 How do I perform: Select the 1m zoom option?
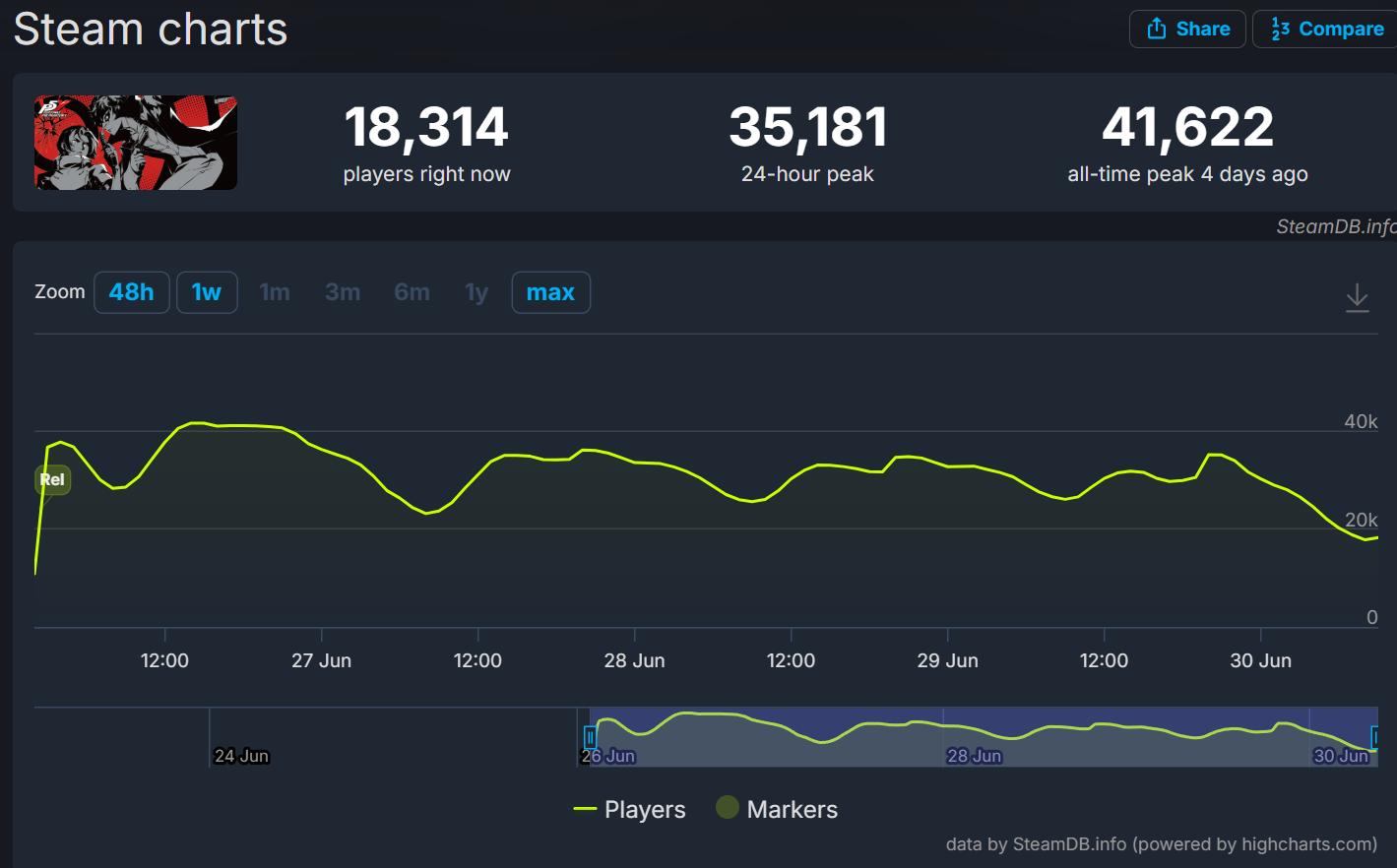coord(275,292)
